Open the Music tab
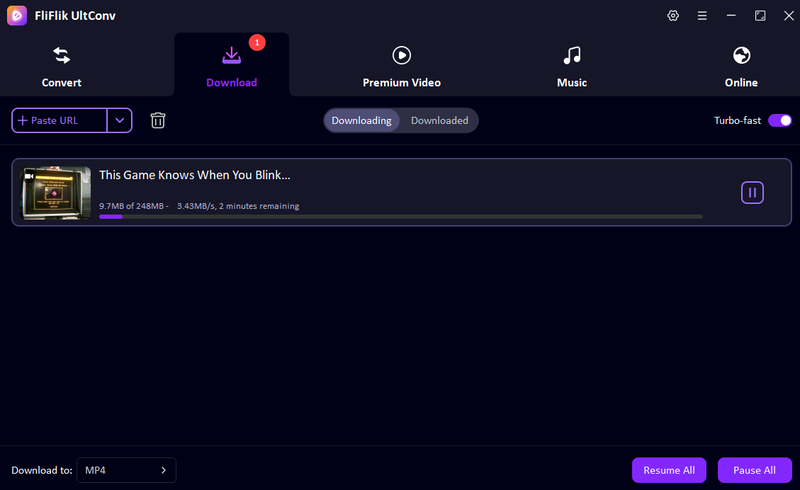 pos(571,66)
